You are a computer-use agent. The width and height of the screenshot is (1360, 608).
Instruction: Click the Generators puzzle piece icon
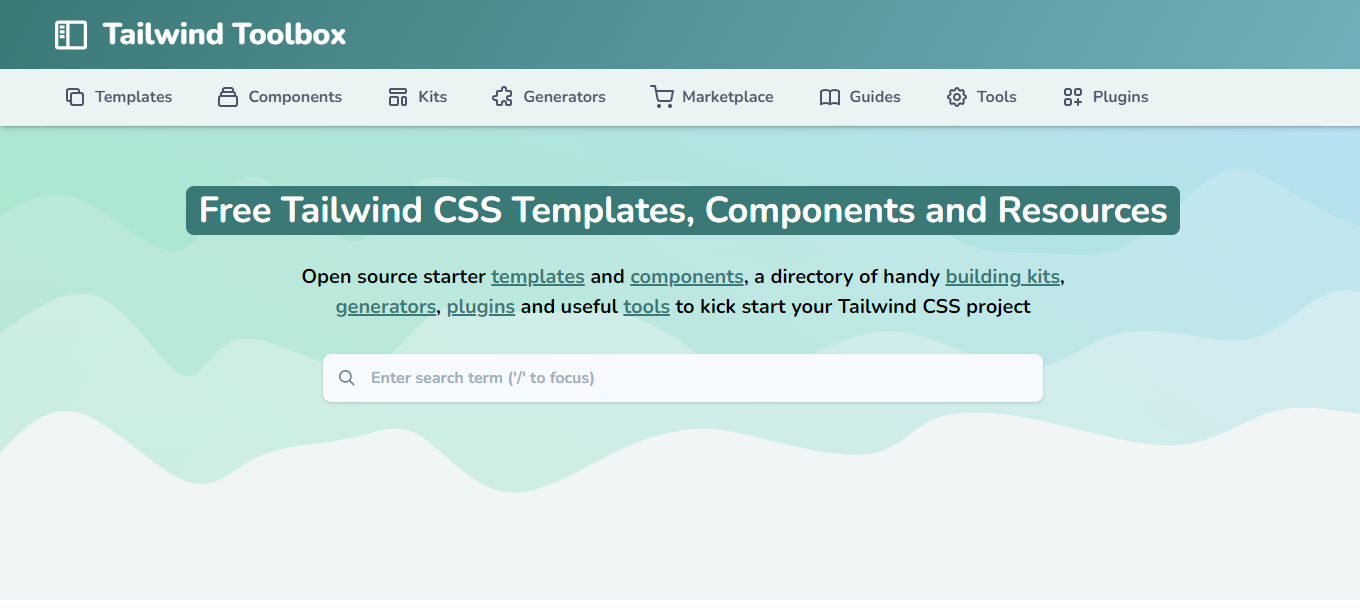pyautogui.click(x=503, y=97)
